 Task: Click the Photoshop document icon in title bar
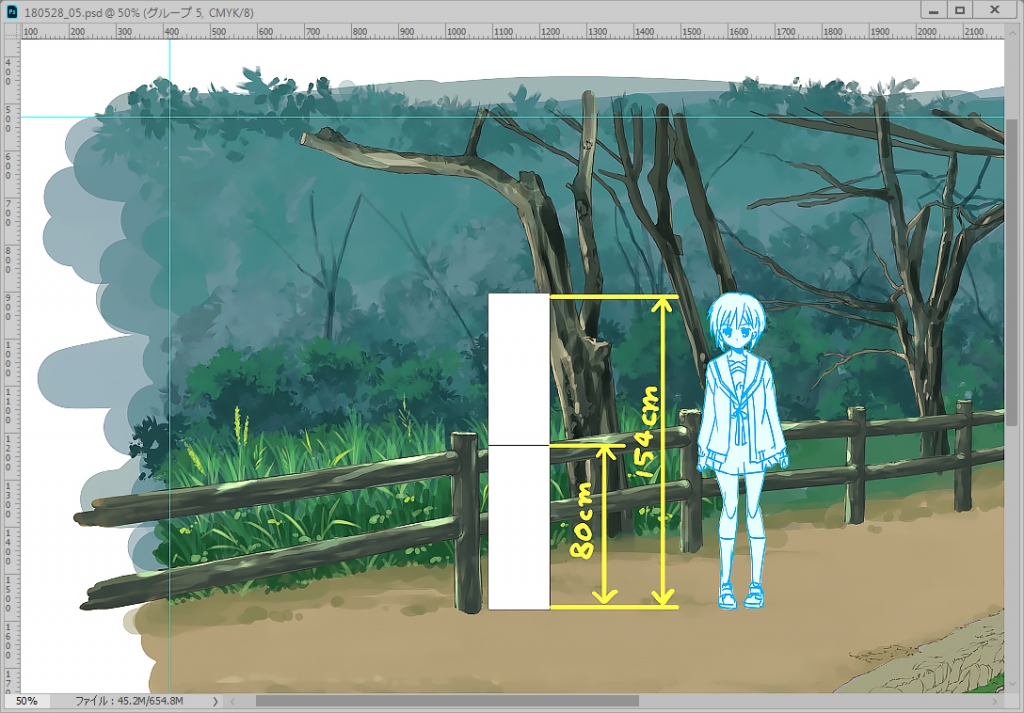(12, 12)
